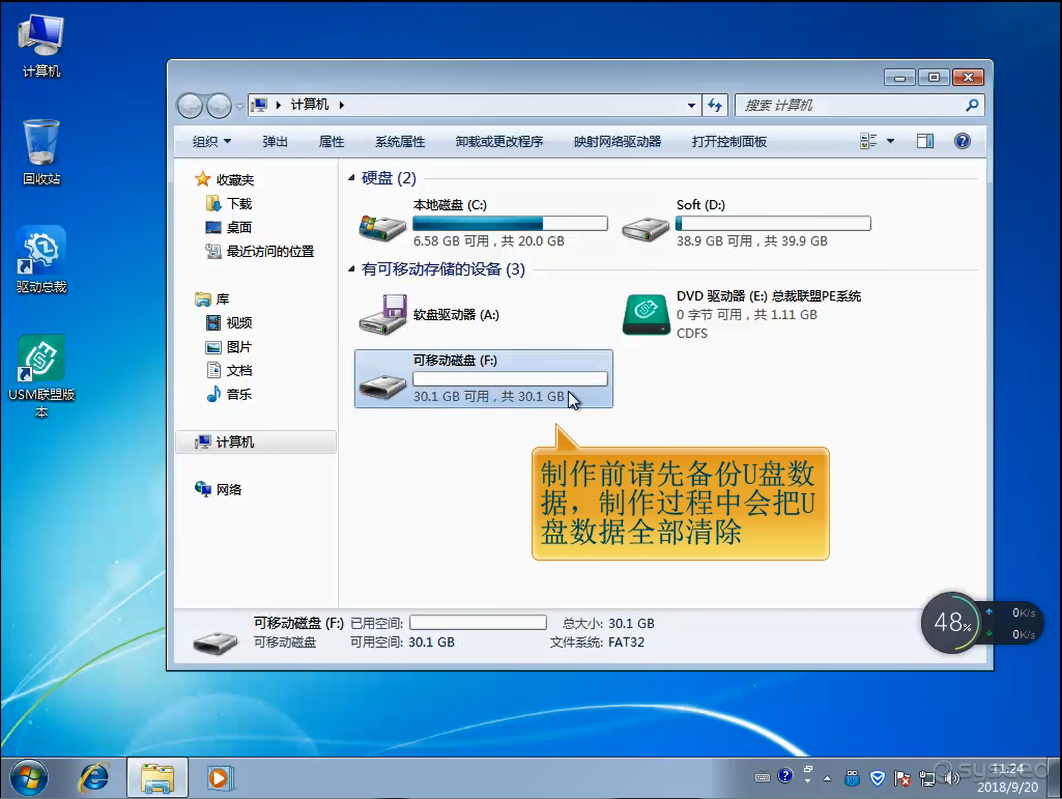Viewport: 1062px width, 799px height.
Task: Click 卸载或更改程序 in the toolbar
Action: point(499,142)
